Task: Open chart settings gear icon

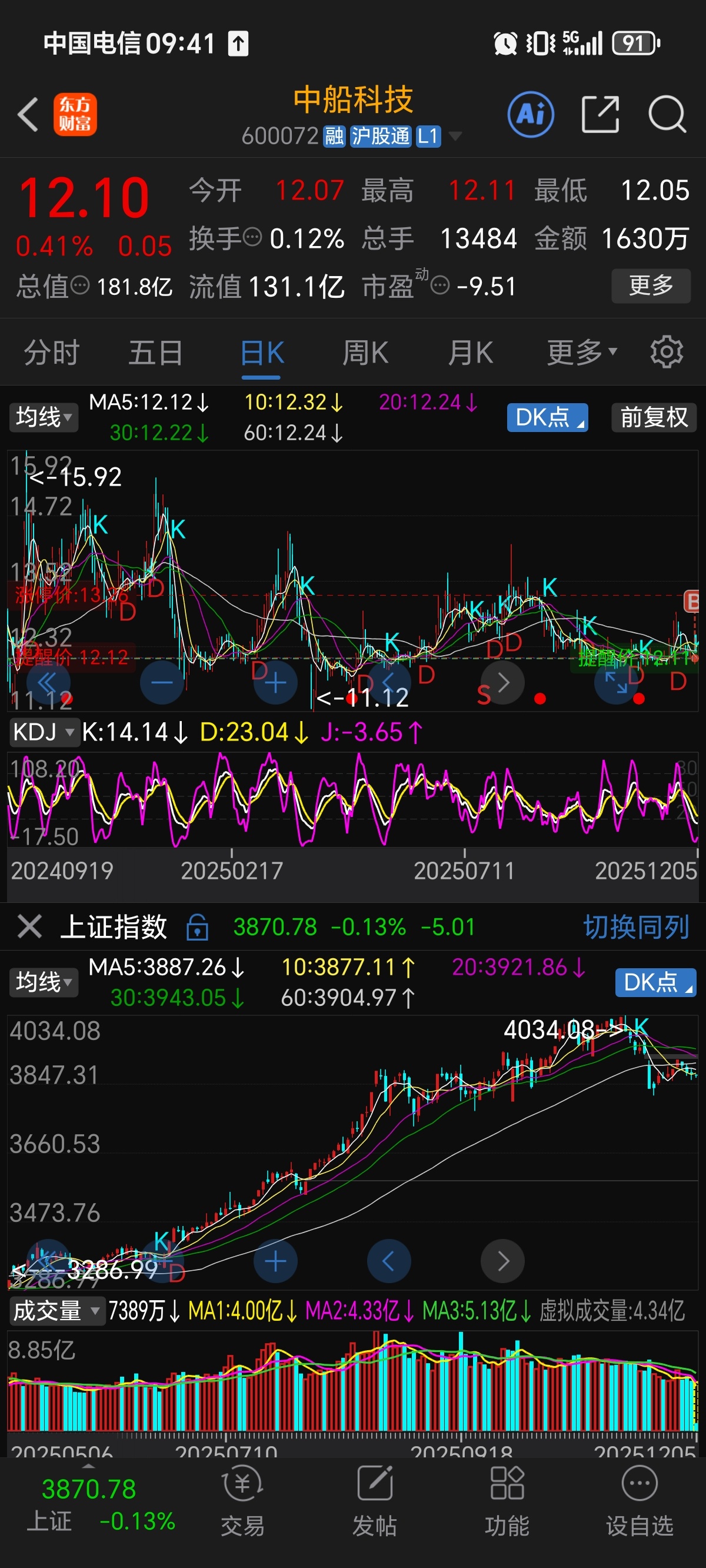Action: pos(667,352)
